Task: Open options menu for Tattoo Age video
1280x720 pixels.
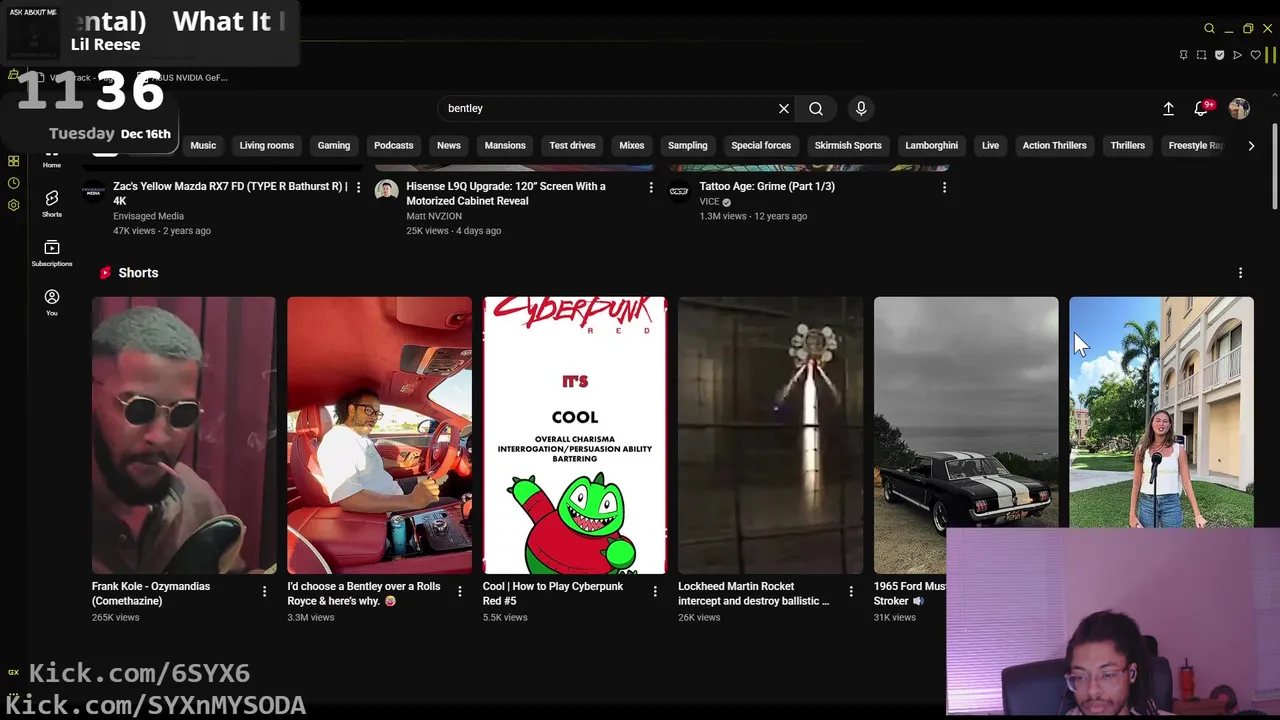Action: click(x=944, y=187)
